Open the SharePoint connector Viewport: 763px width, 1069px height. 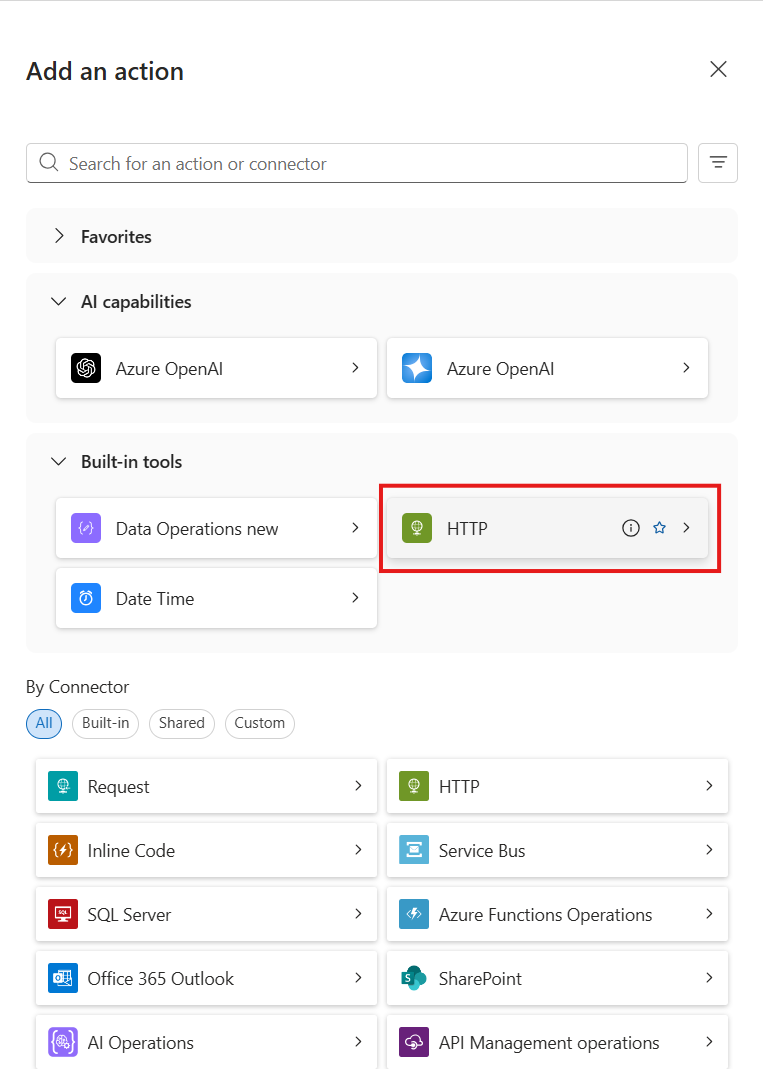click(x=557, y=978)
